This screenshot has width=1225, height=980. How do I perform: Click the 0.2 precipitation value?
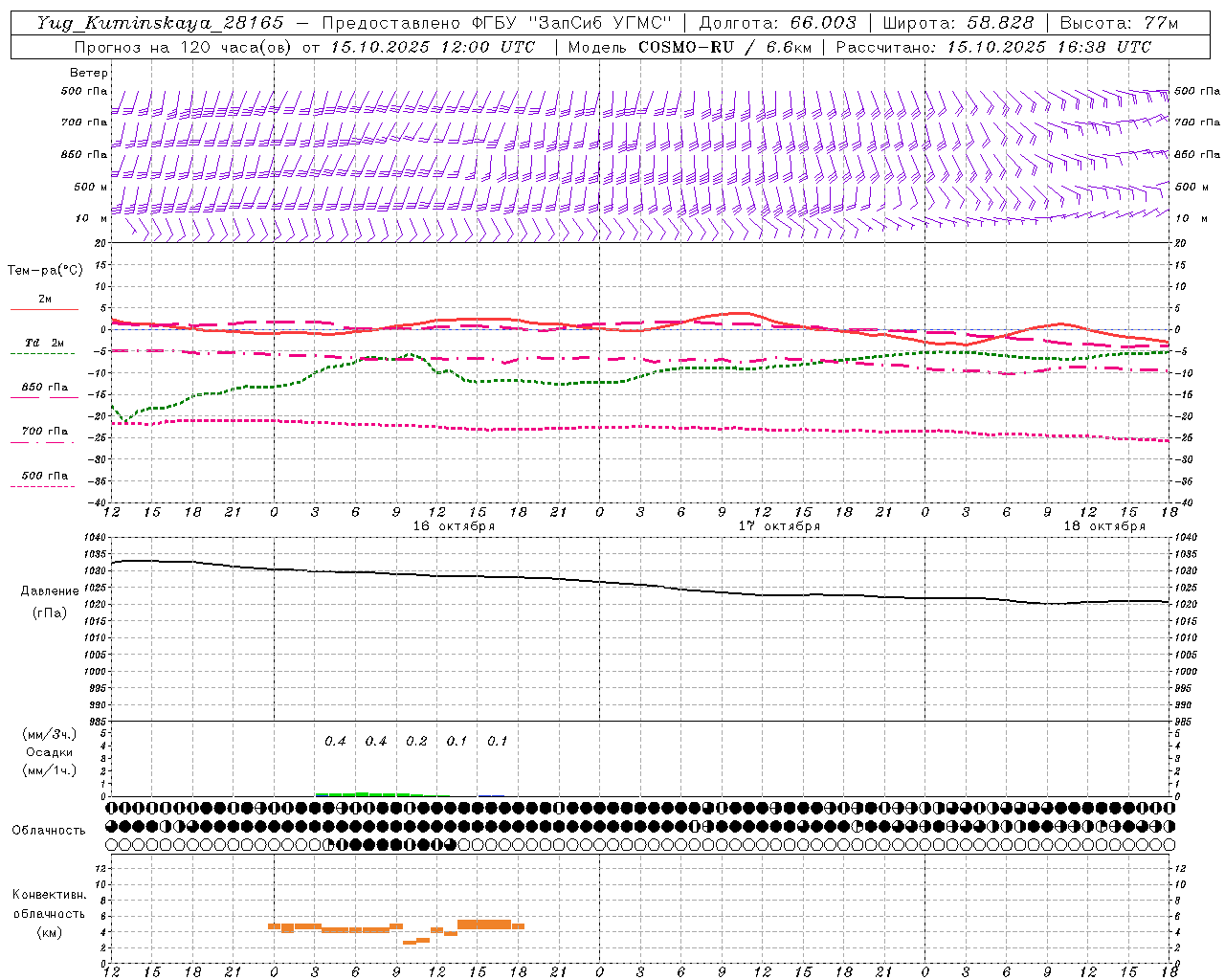click(x=416, y=742)
